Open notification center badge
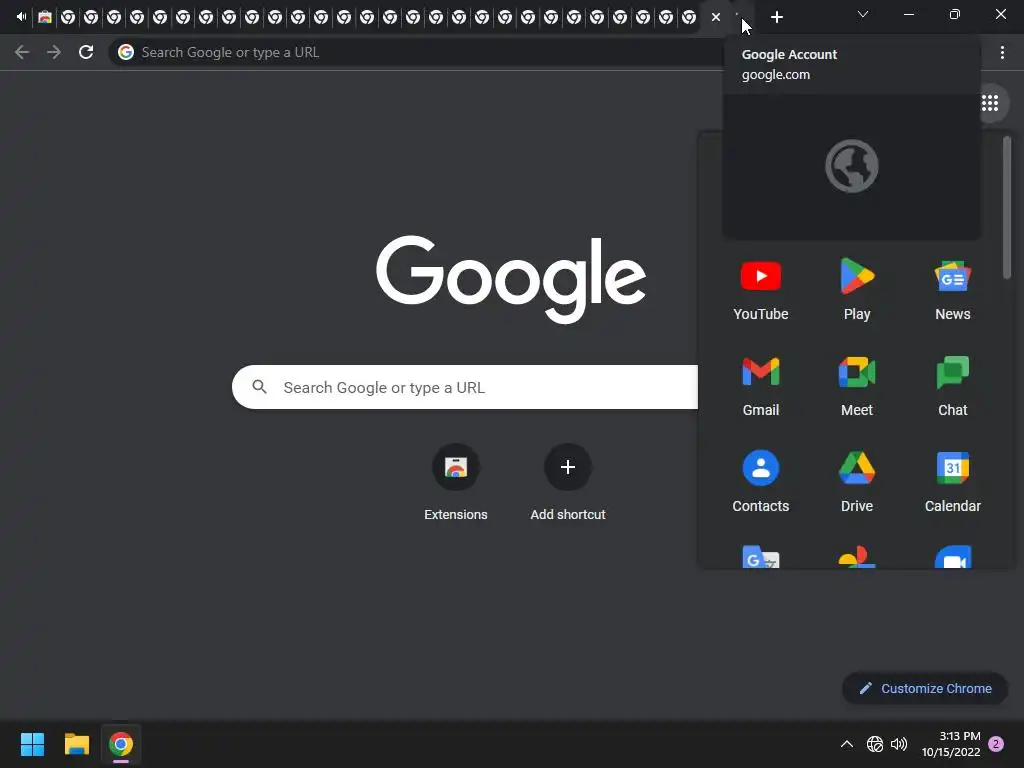Screen dimensions: 1024x768 996,744
